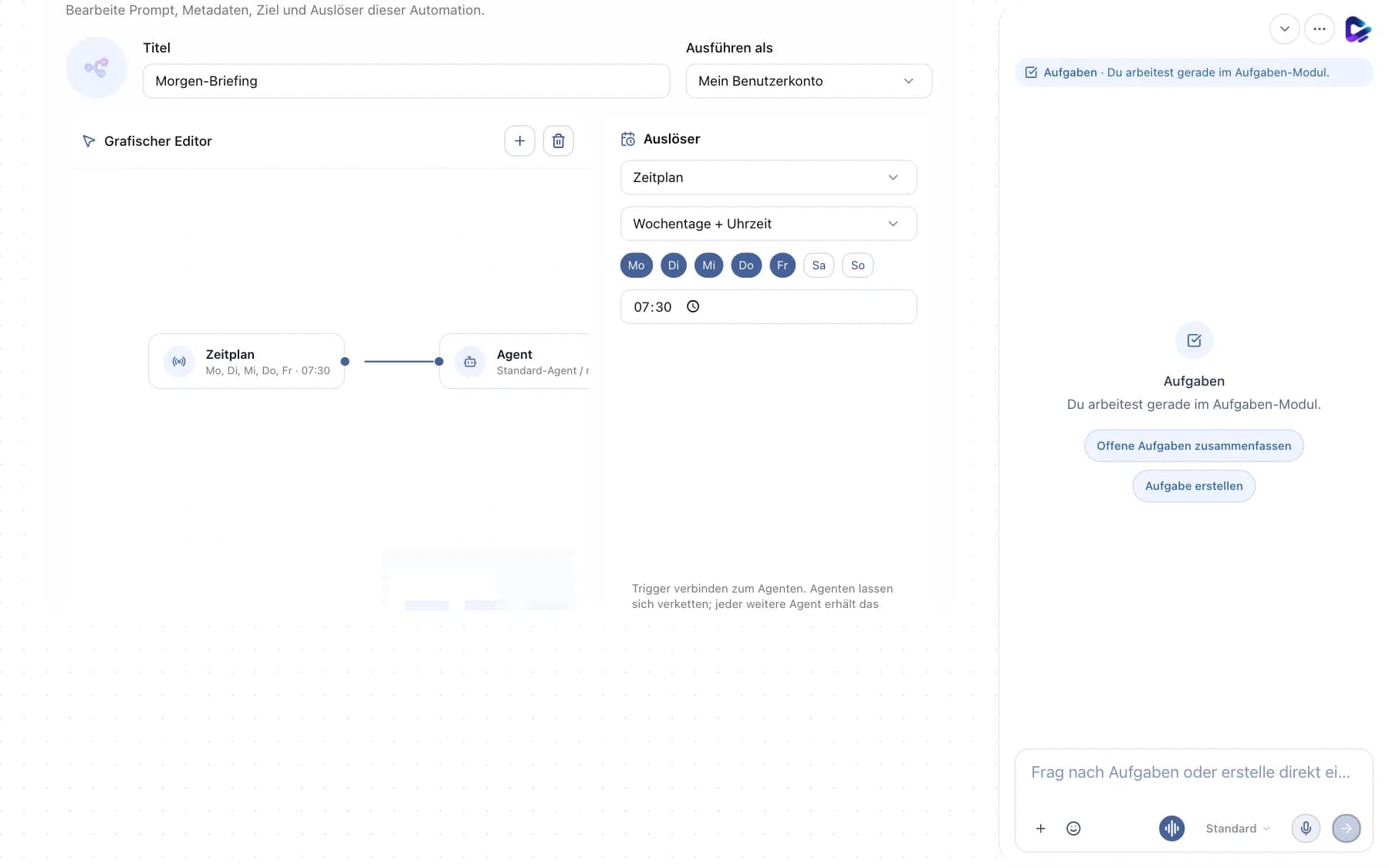
Task: Open the Standard model selector
Action: (x=1238, y=828)
